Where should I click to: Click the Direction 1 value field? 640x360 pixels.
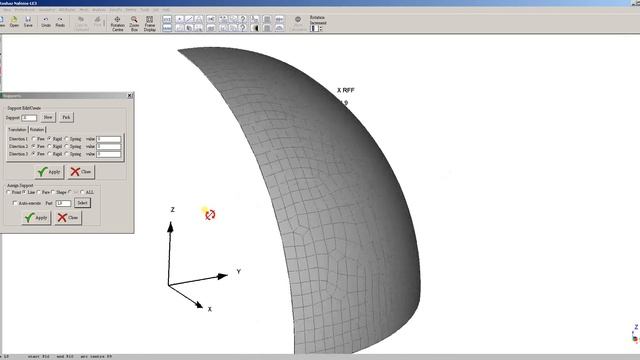coord(109,139)
